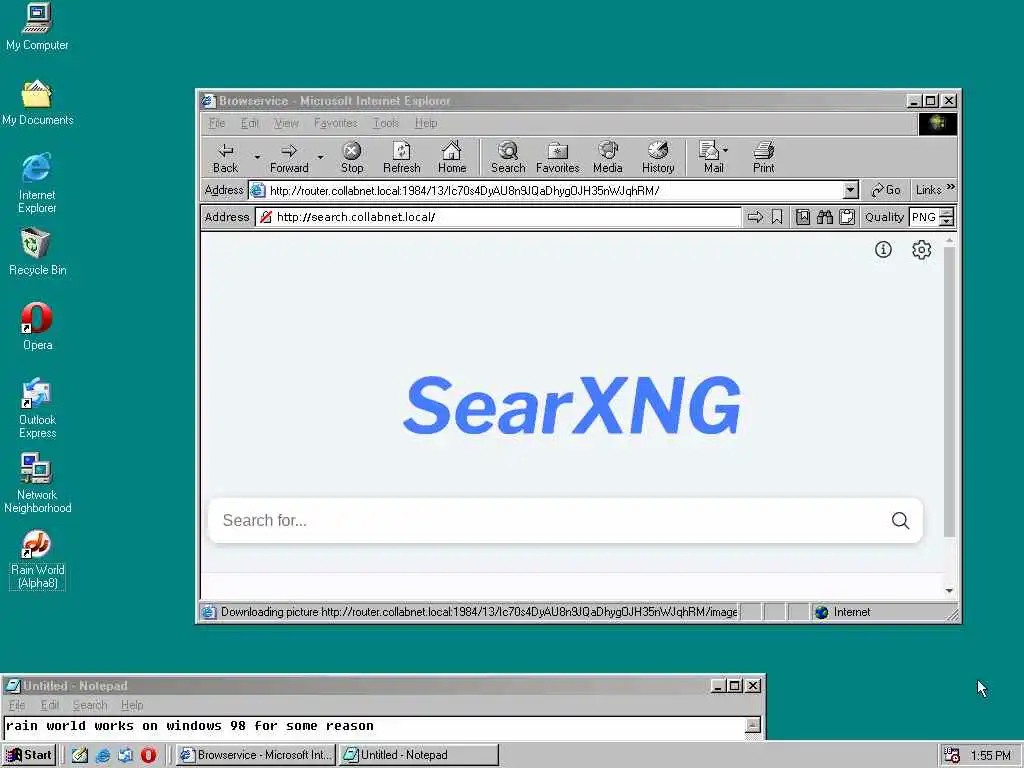The height and width of the screenshot is (768, 1024).
Task: Click the Show Desktop quick launch icon
Action: (x=80, y=755)
